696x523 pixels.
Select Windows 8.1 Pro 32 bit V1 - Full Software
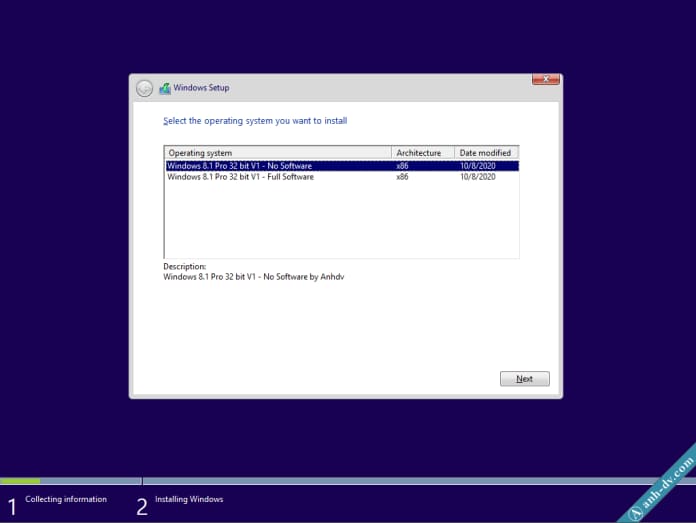pyautogui.click(x=241, y=177)
